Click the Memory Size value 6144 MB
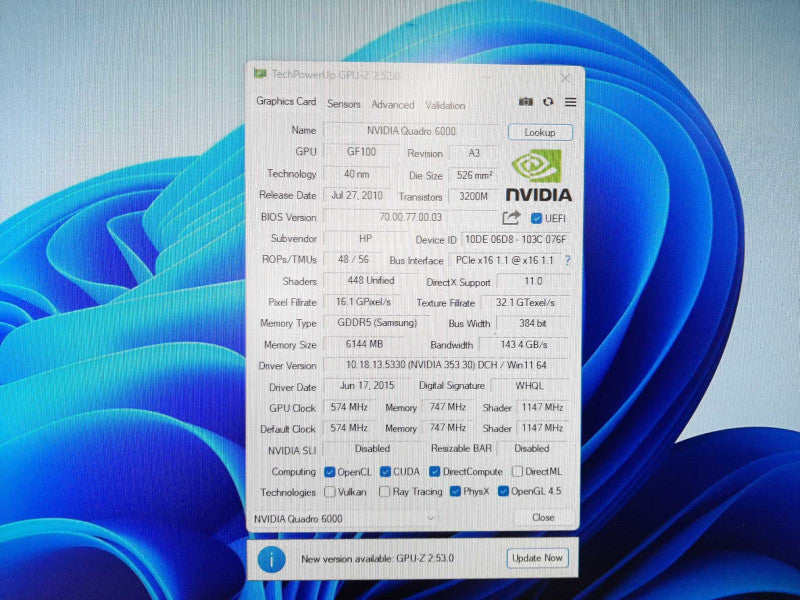800x600 pixels. coord(364,344)
